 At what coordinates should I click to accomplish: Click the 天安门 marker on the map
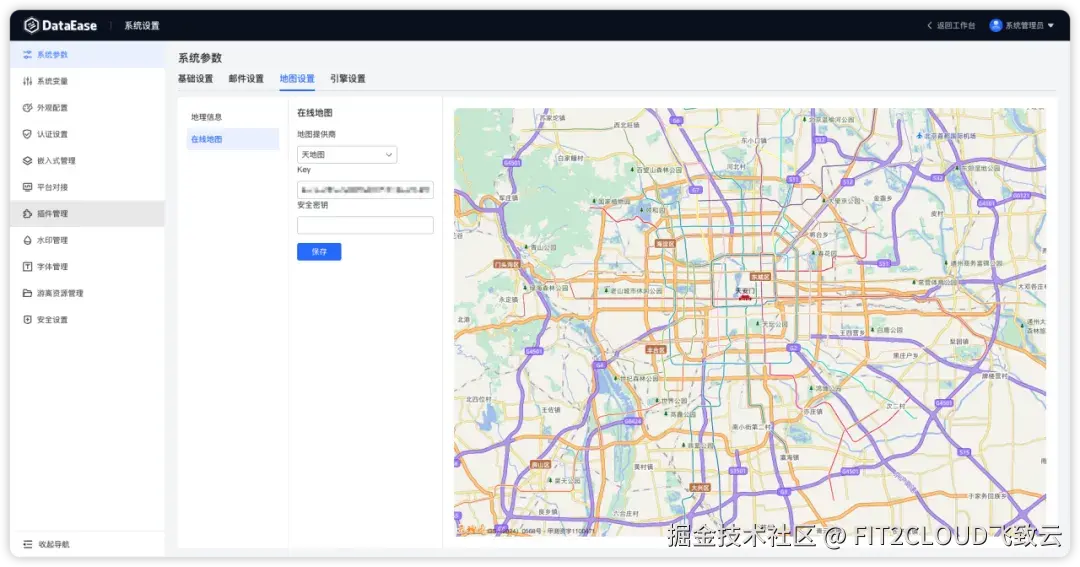tap(745, 294)
